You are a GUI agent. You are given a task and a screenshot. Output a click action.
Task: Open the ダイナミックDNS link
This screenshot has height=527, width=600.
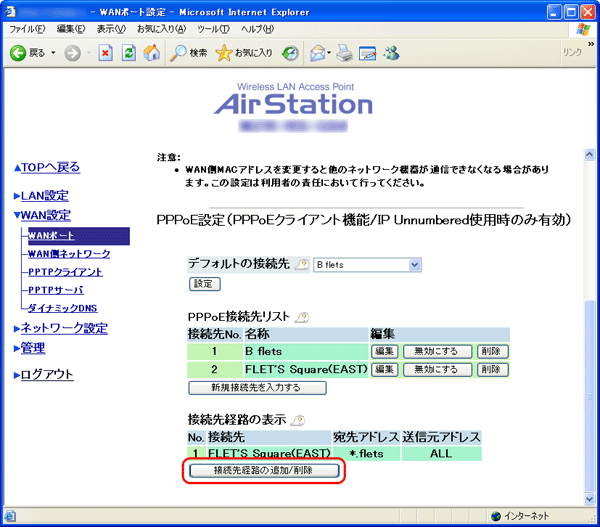point(63,308)
